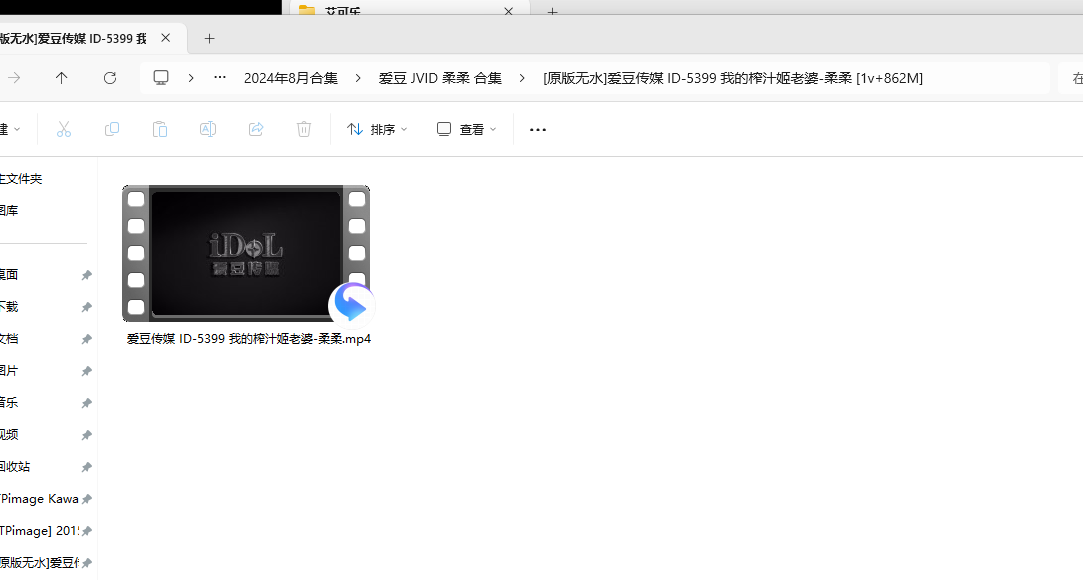The image size is (1083, 580).
Task: Open the 原版无水爱豆 pinned sidebar folder
Action: (39, 563)
